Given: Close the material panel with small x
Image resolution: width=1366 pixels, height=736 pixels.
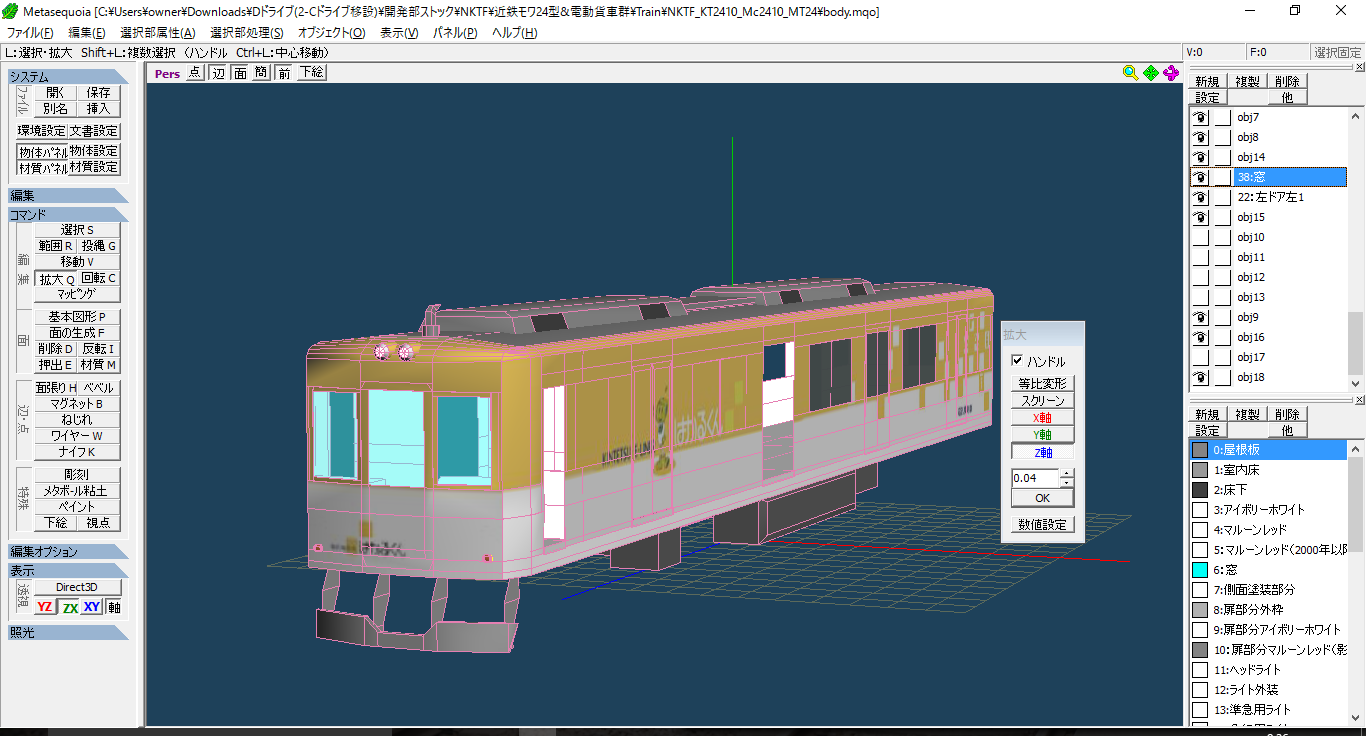Looking at the screenshot, I should coord(1359,401).
